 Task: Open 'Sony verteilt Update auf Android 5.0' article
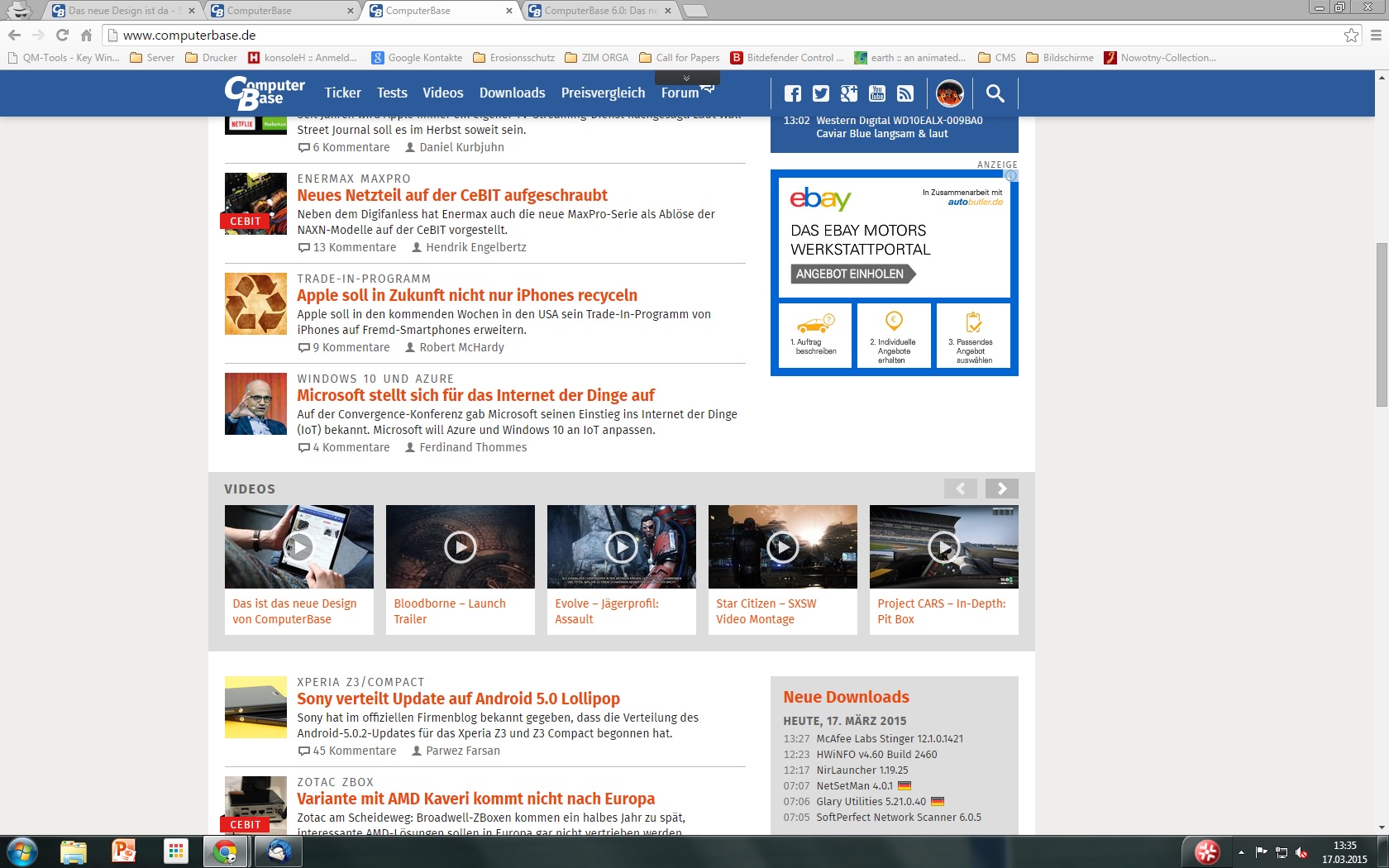pyautogui.click(x=458, y=699)
